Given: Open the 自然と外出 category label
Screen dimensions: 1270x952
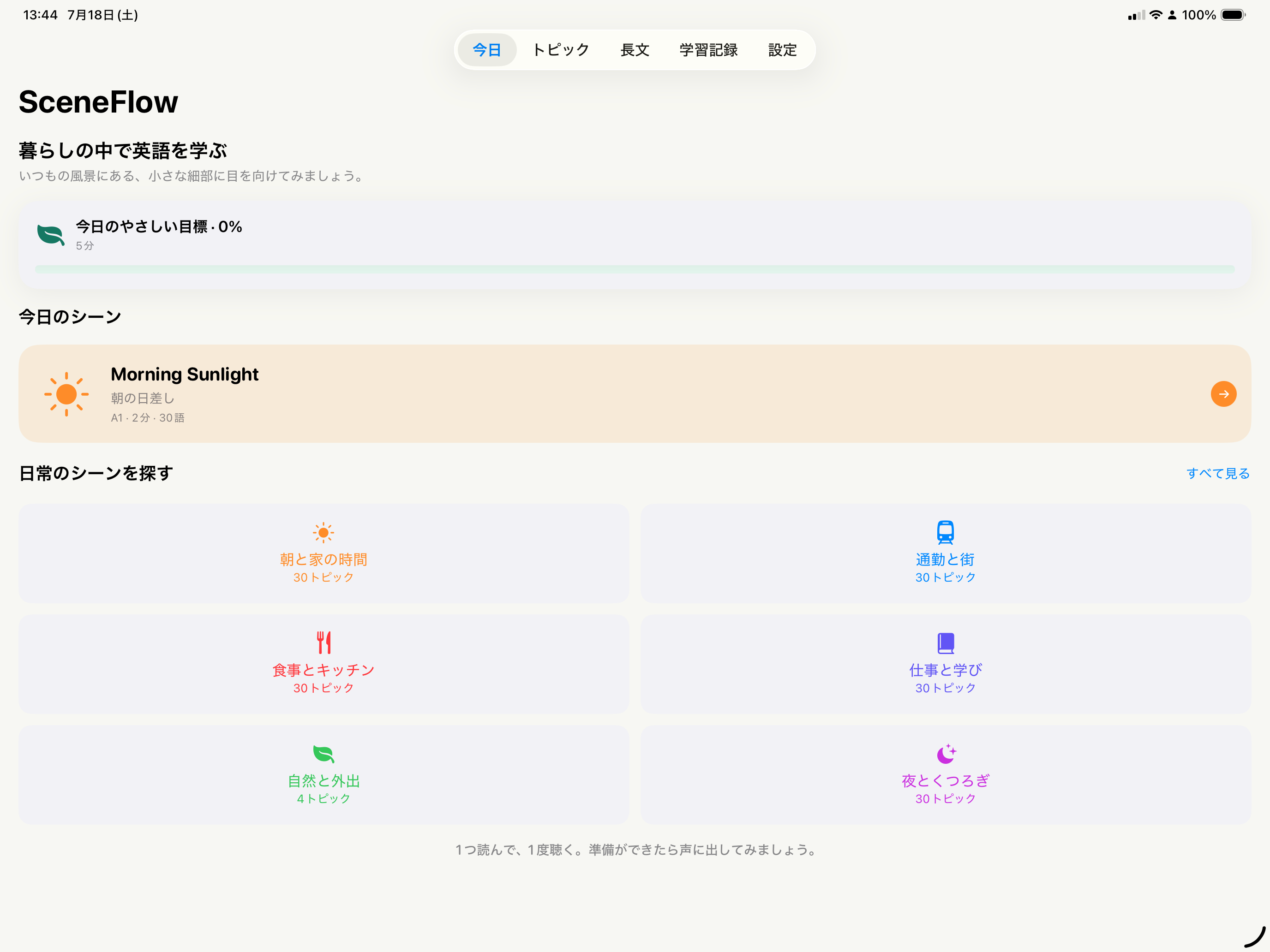Looking at the screenshot, I should click(323, 781).
